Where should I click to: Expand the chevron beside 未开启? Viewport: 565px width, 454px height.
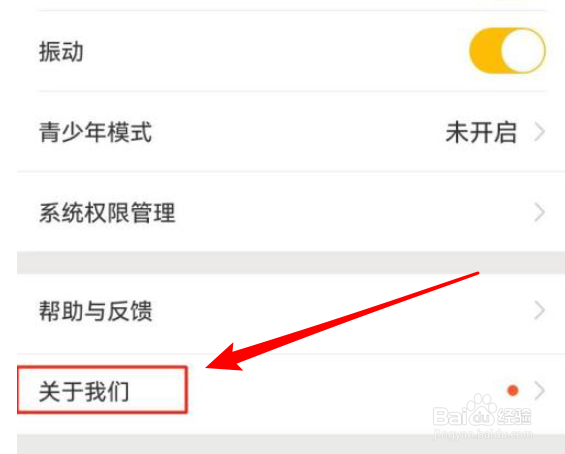point(539,132)
